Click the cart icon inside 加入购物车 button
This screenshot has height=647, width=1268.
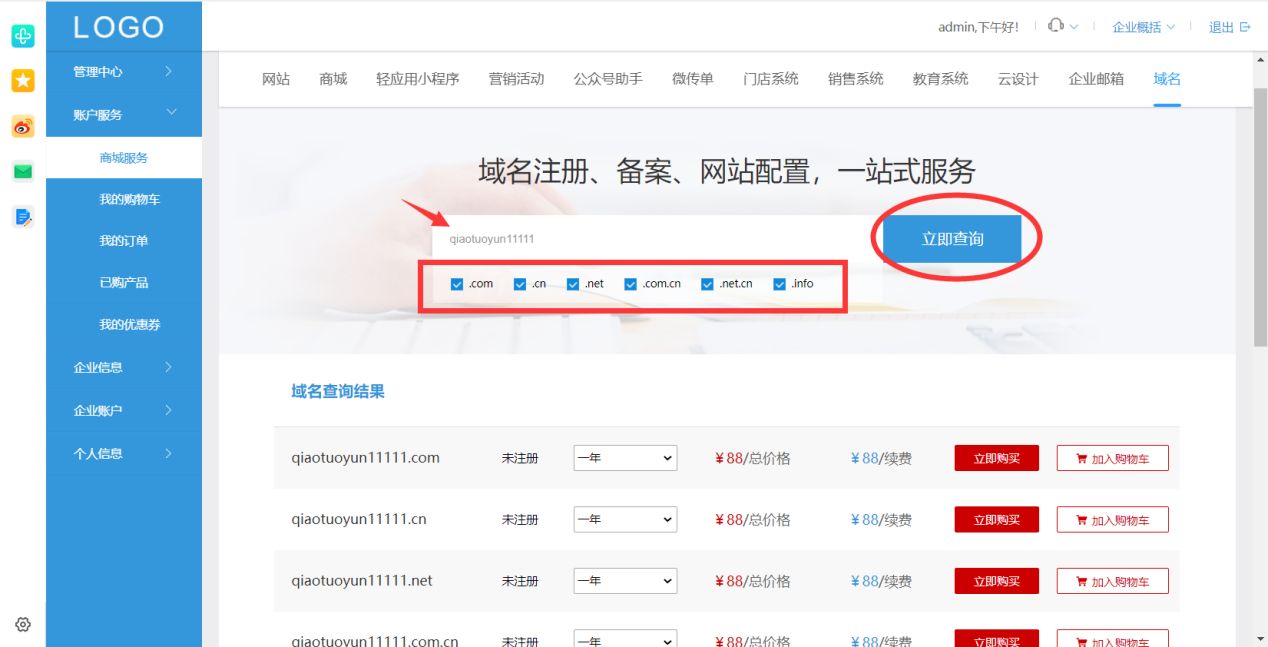point(1083,458)
